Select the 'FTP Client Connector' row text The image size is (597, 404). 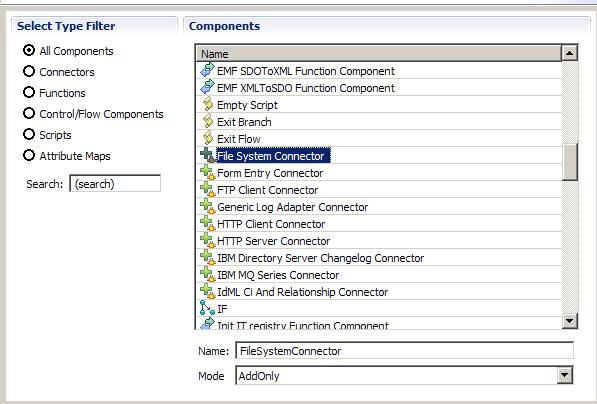point(267,190)
